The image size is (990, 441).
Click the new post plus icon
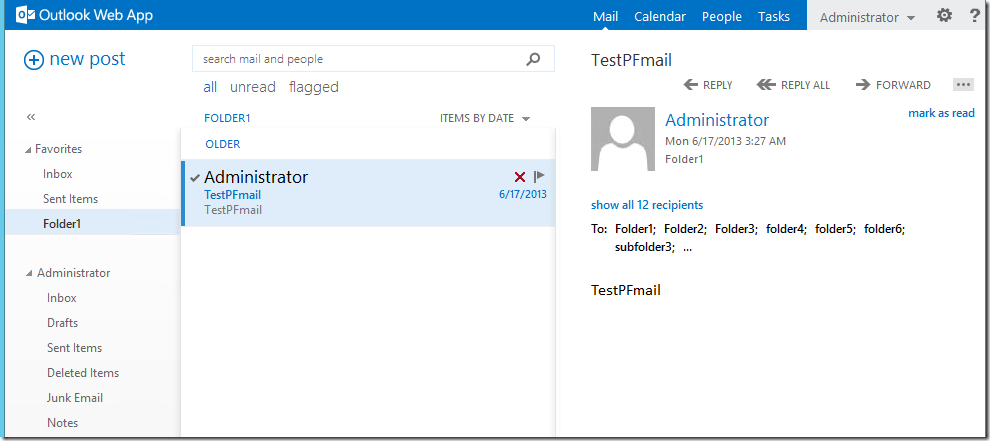[33, 60]
